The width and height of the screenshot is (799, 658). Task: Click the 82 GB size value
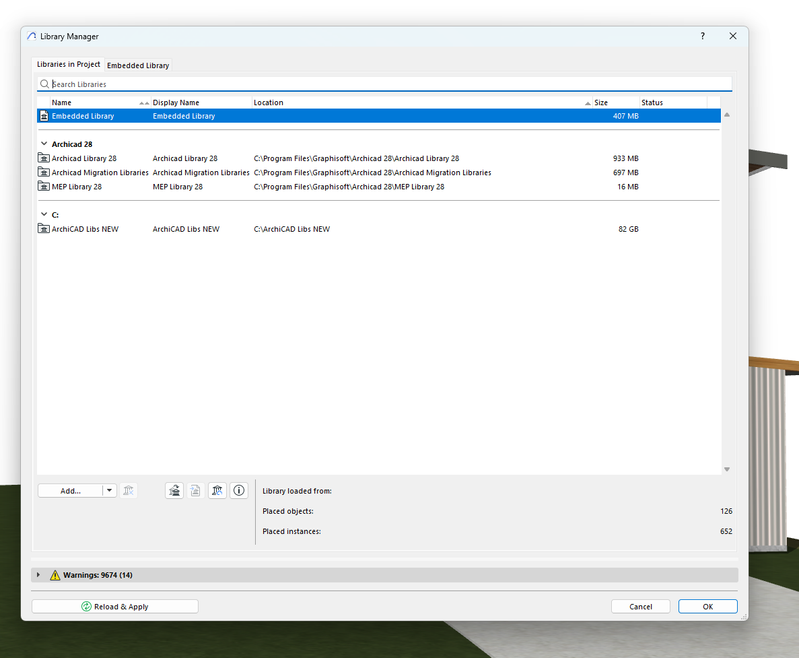(x=628, y=229)
